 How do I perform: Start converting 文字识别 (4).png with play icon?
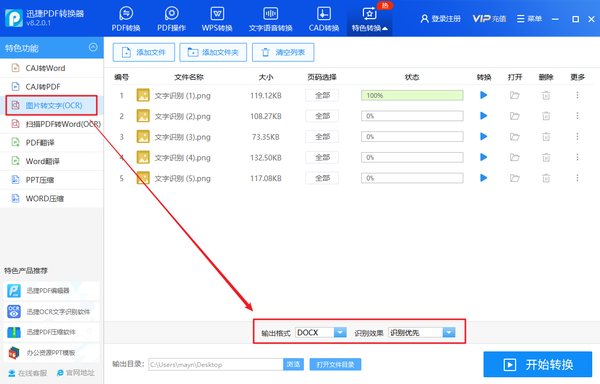(x=484, y=157)
